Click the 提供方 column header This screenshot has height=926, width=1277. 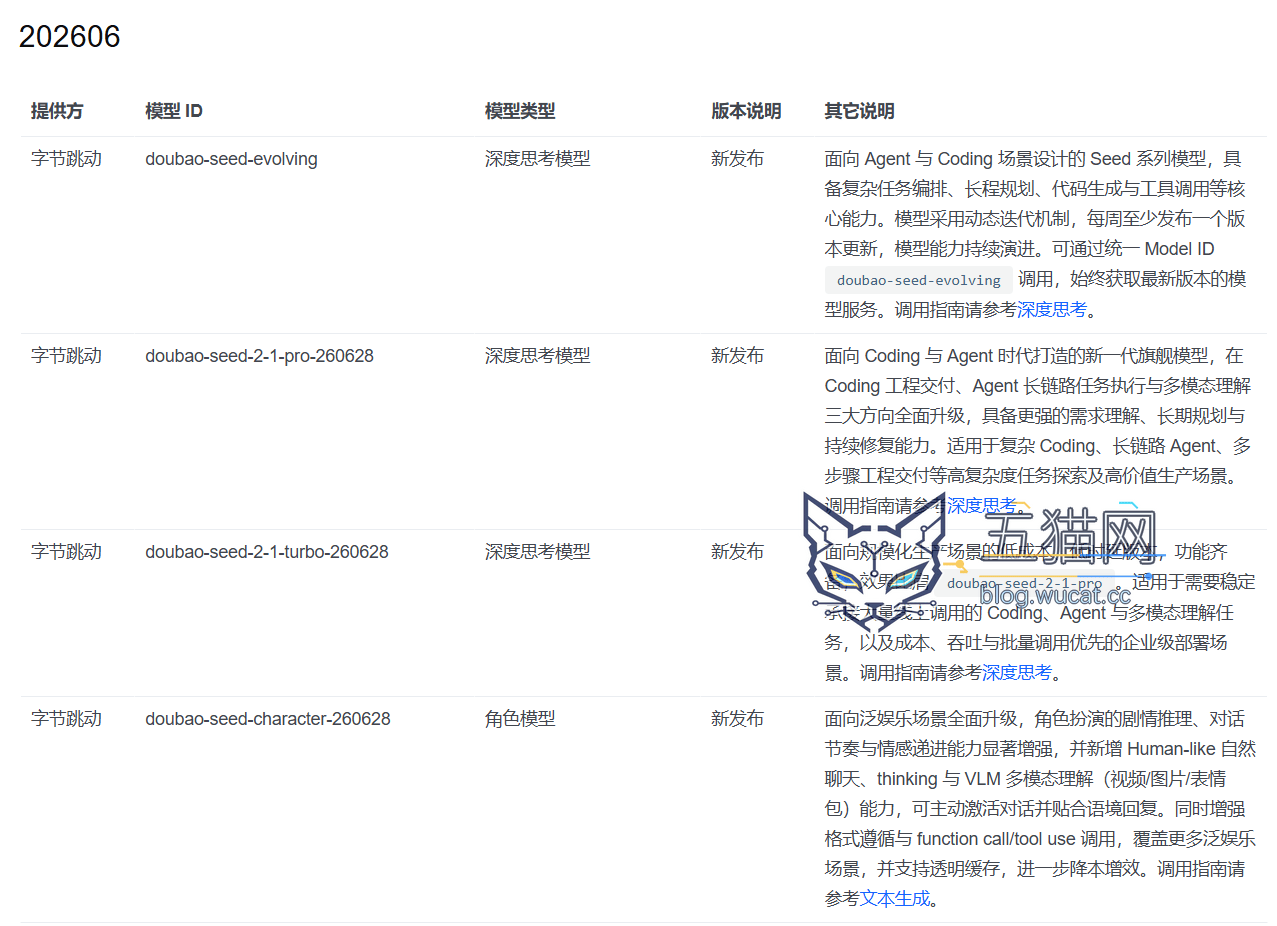(x=57, y=111)
